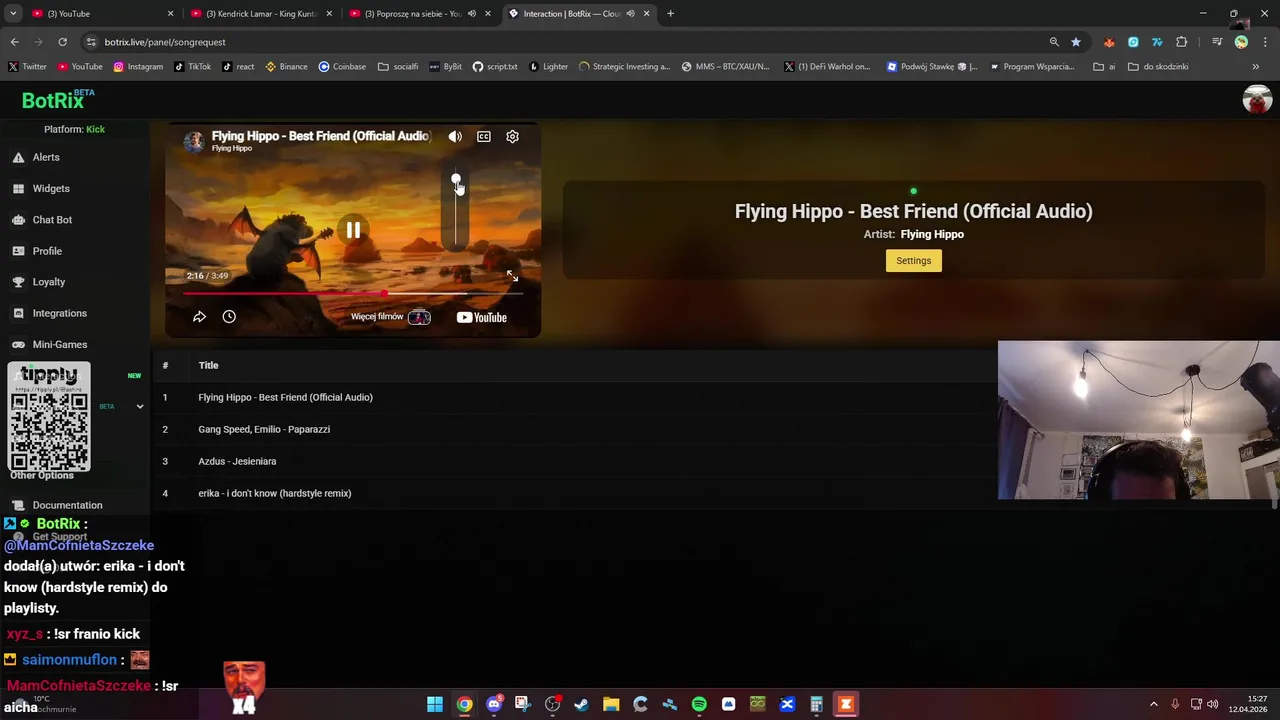Select the queue row erika - i don't know

(575, 493)
